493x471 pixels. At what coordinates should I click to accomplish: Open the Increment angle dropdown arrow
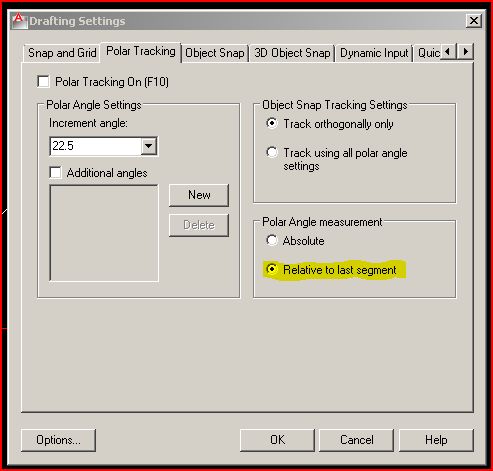coord(149,146)
